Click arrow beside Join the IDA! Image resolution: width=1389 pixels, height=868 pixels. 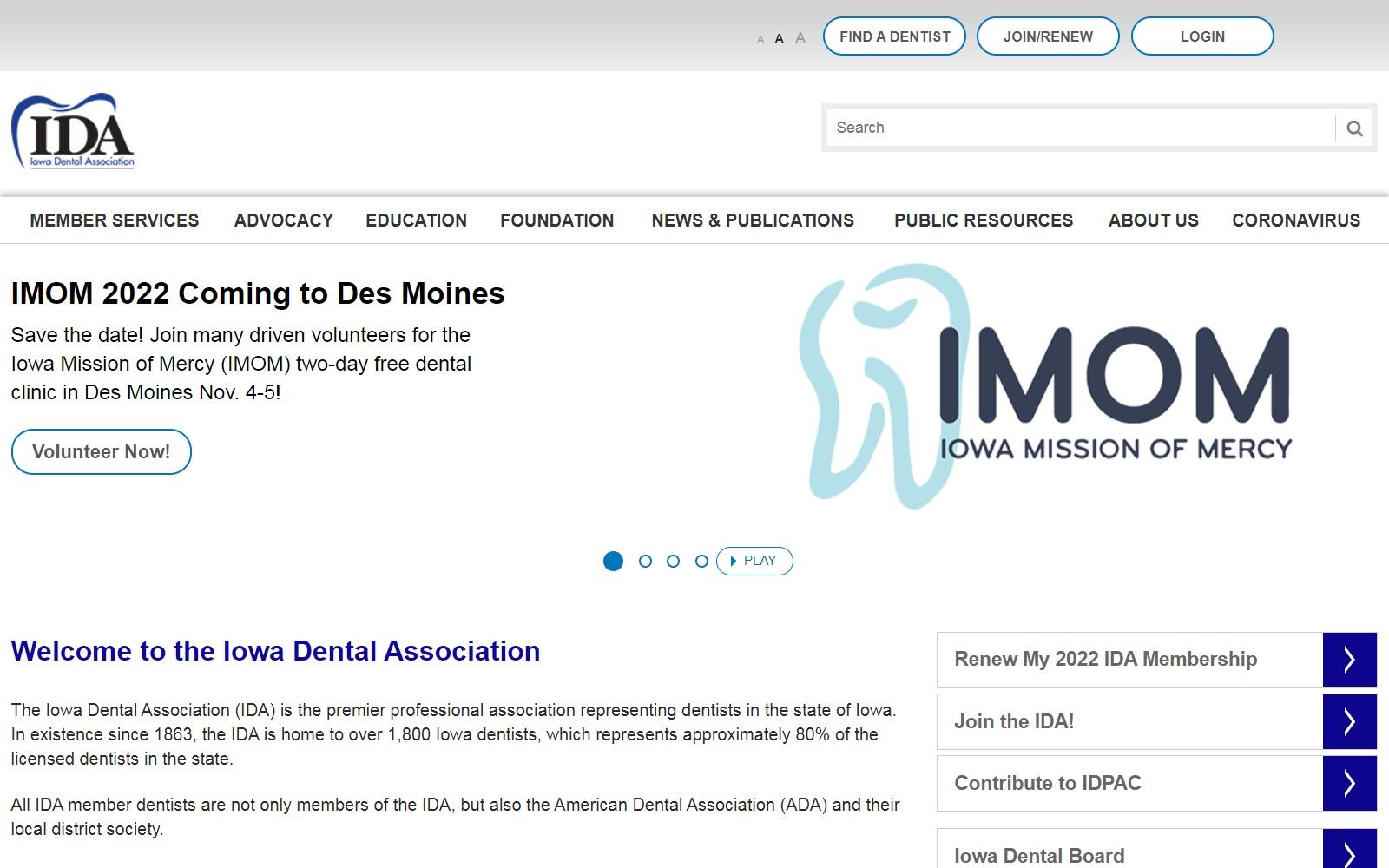[1350, 721]
